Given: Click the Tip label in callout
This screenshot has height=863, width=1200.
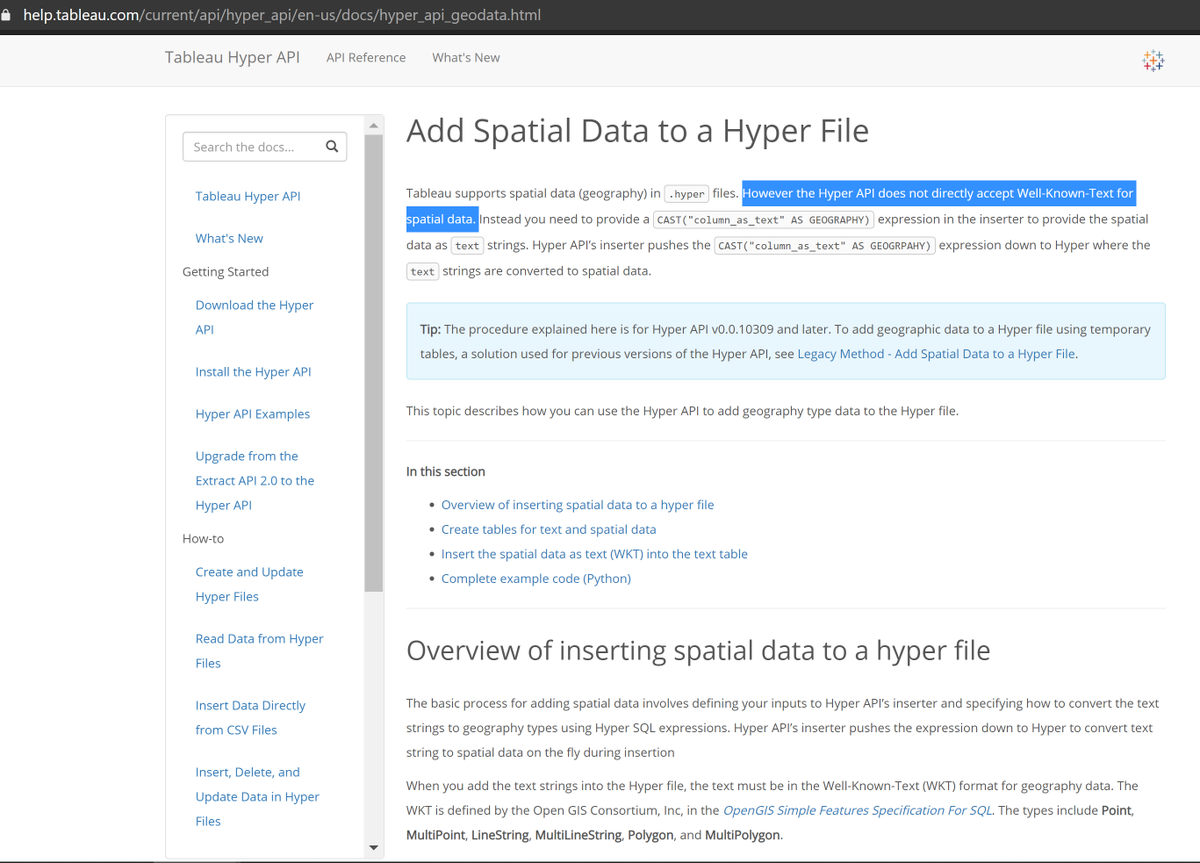Looking at the screenshot, I should [x=430, y=329].
